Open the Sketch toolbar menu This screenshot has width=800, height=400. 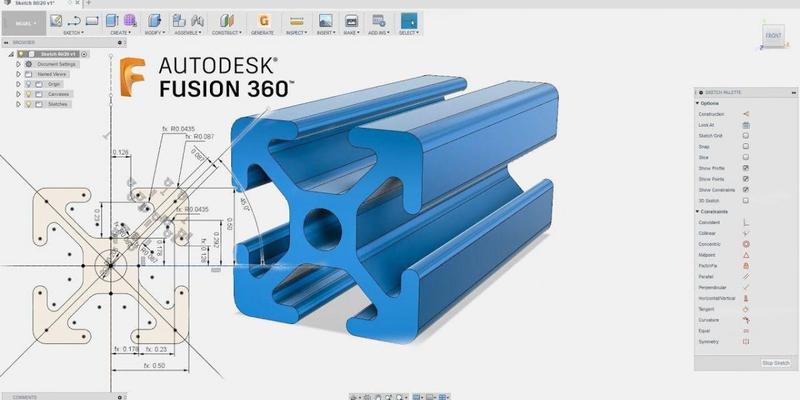point(73,33)
